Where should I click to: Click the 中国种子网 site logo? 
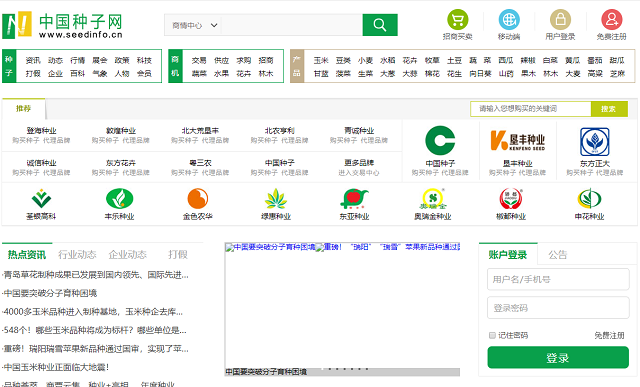click(62, 25)
